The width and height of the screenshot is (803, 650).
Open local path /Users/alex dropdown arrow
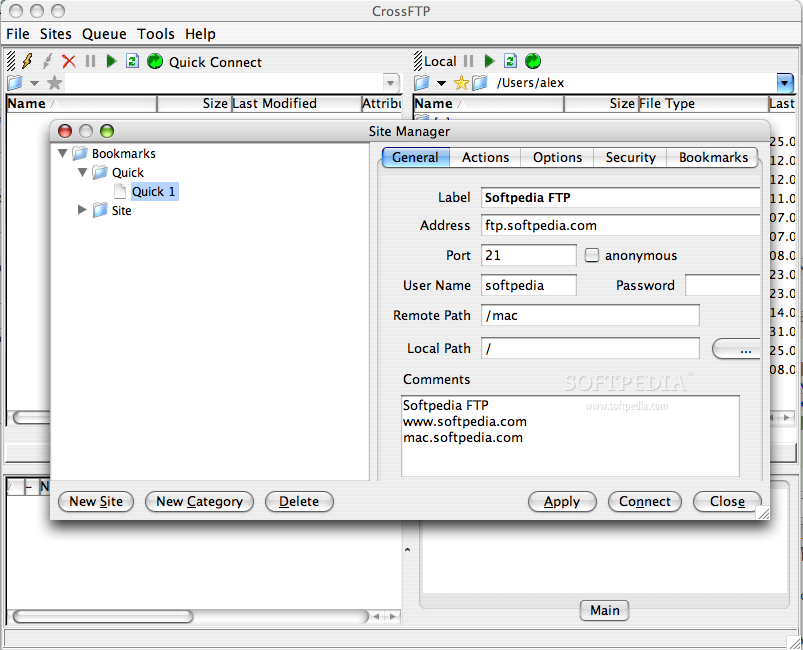(x=785, y=82)
